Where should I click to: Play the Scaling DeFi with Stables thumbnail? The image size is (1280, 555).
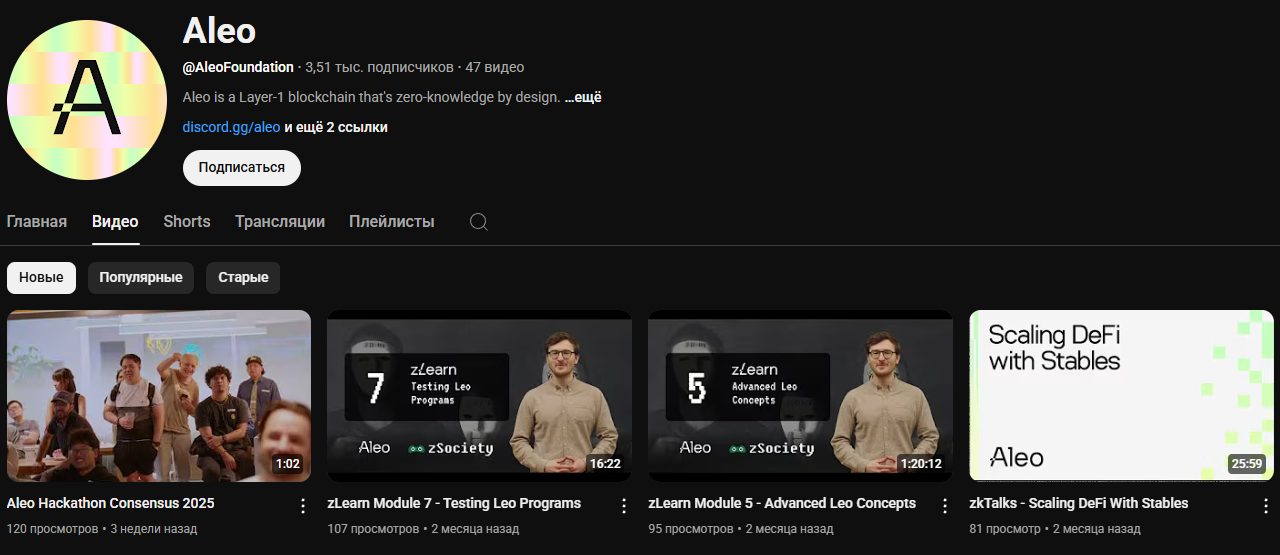(x=1122, y=396)
